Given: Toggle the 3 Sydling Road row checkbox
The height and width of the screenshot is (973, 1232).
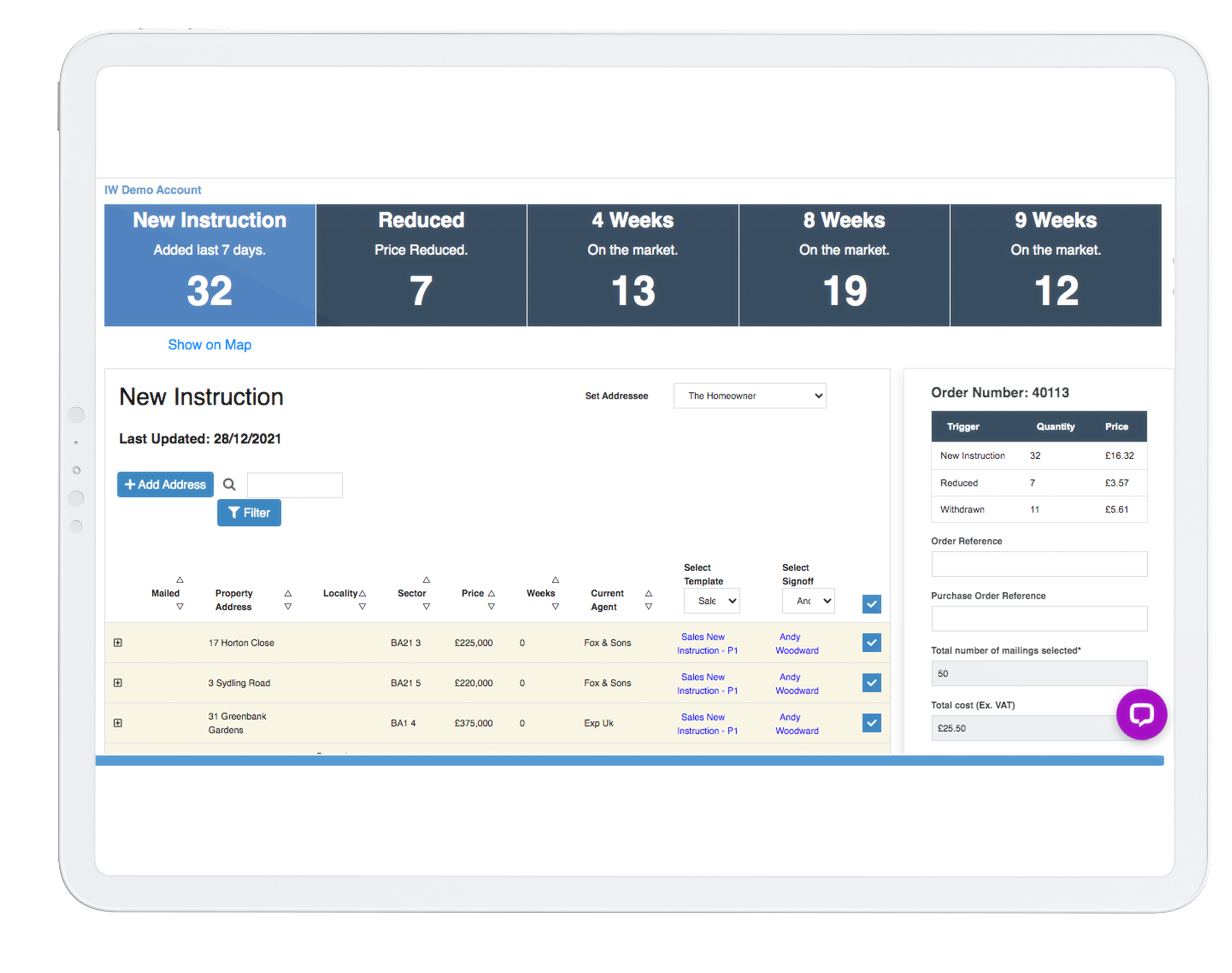Looking at the screenshot, I should (871, 683).
